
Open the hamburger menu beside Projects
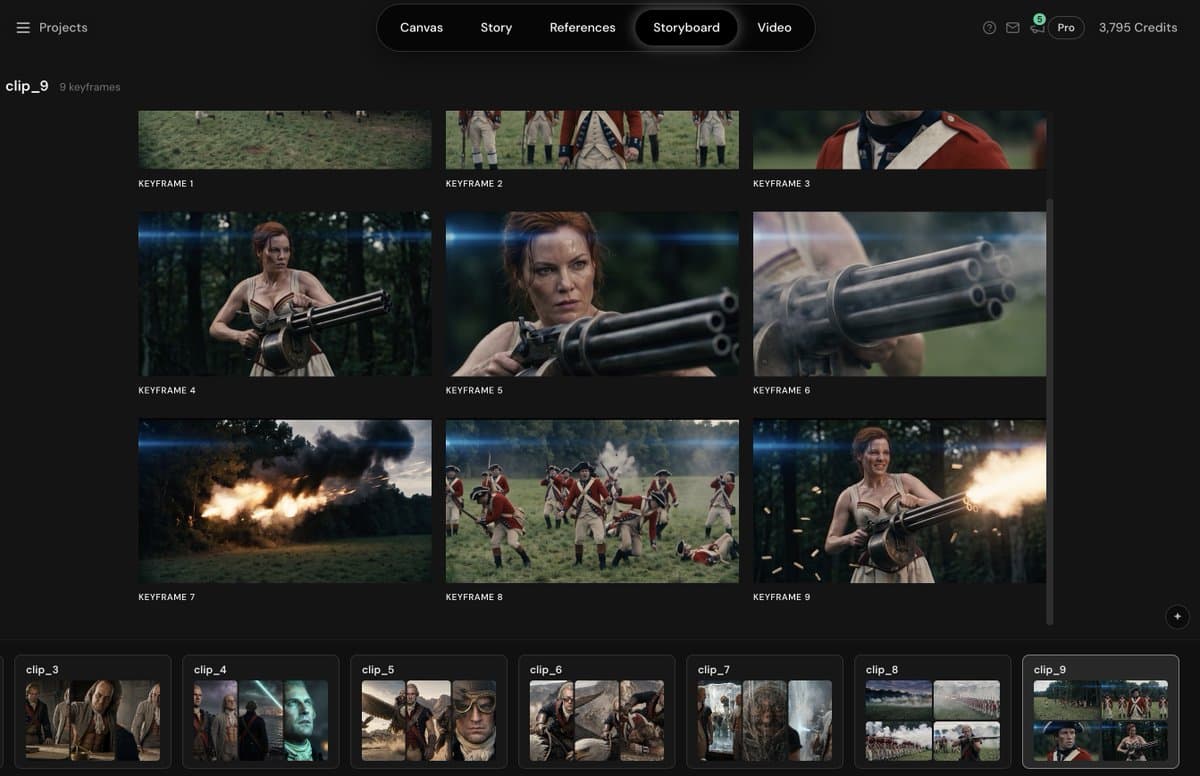[x=23, y=28]
